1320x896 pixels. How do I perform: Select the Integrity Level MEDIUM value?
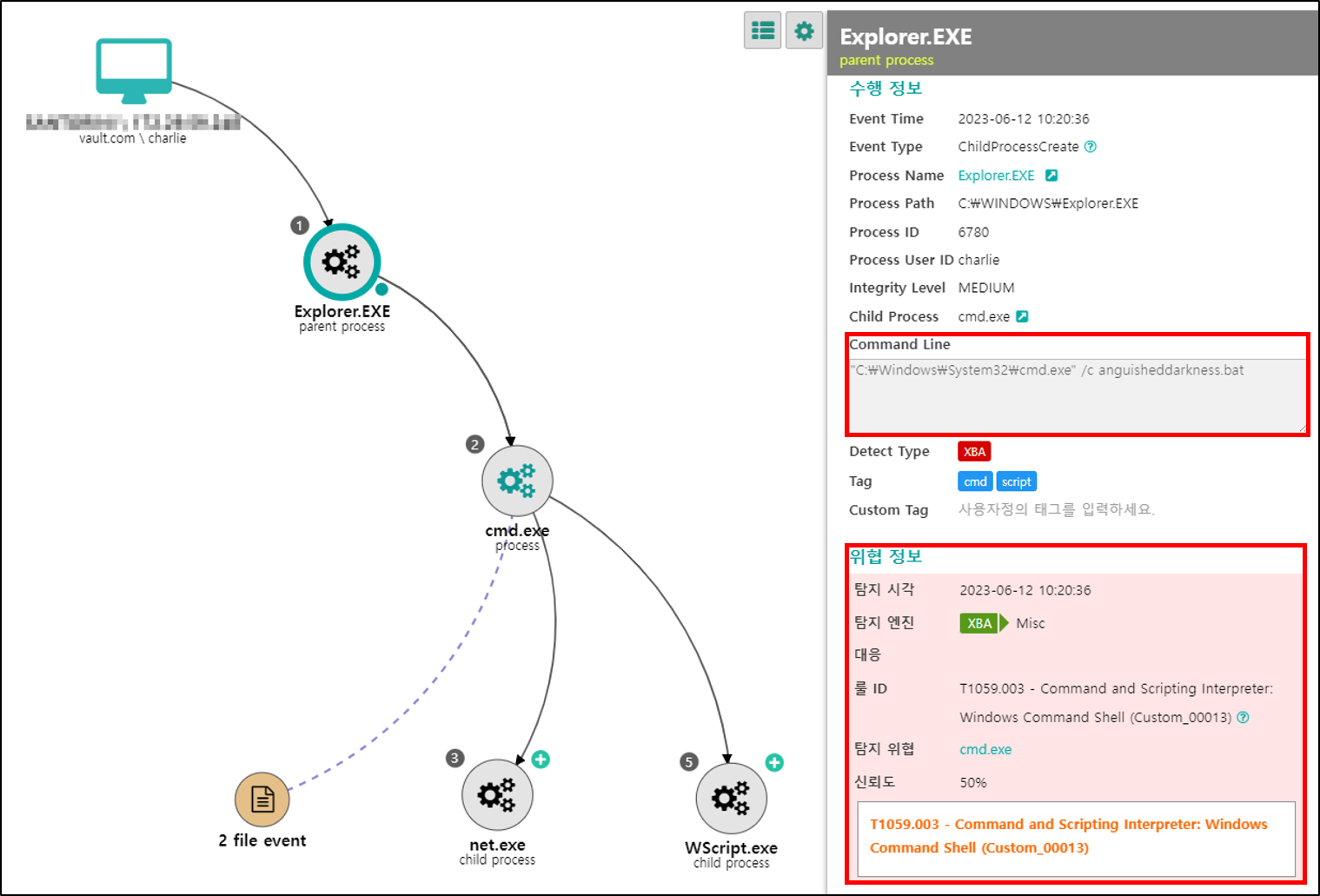[x=986, y=288]
